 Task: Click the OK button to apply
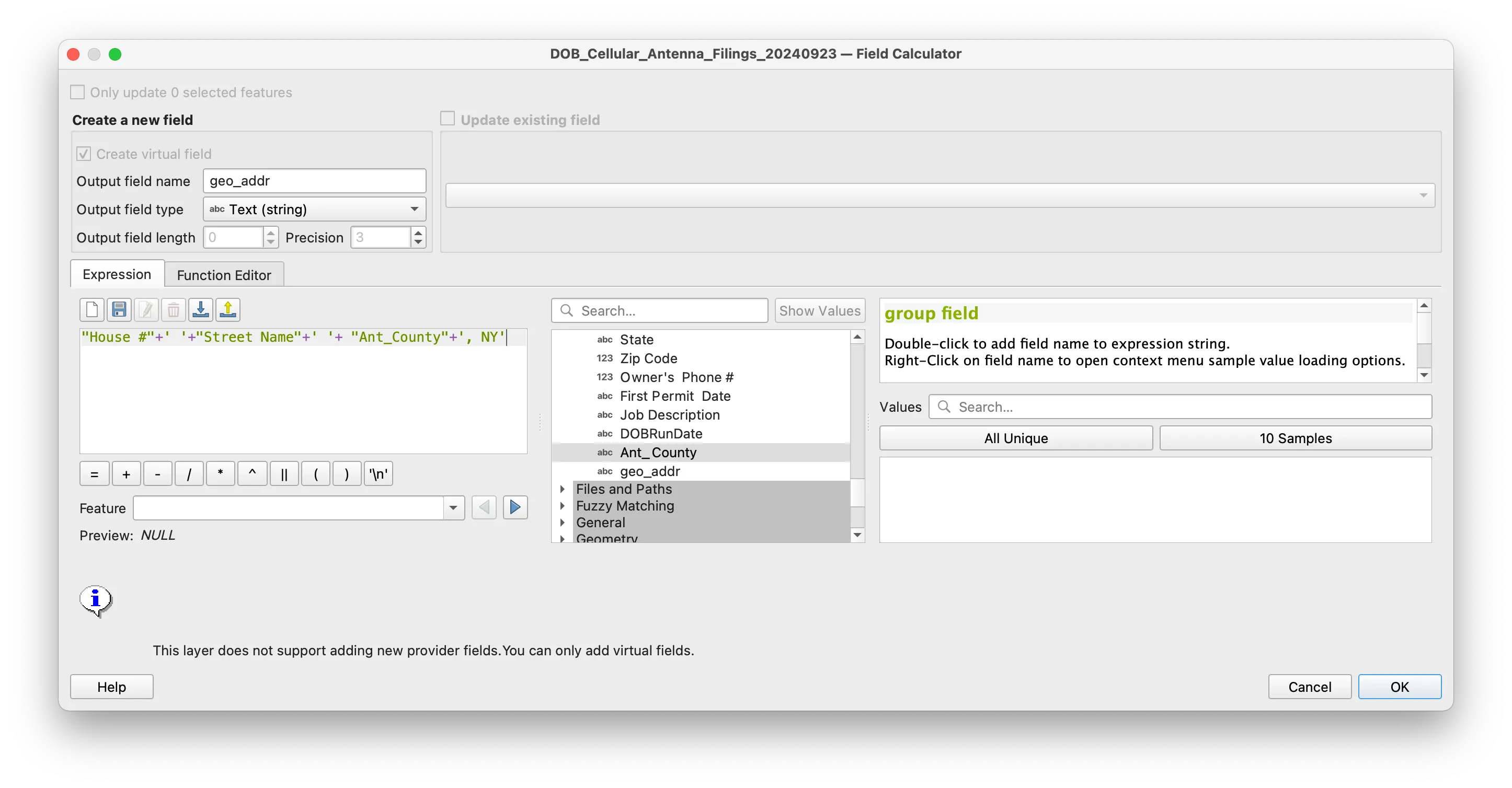(1399, 687)
